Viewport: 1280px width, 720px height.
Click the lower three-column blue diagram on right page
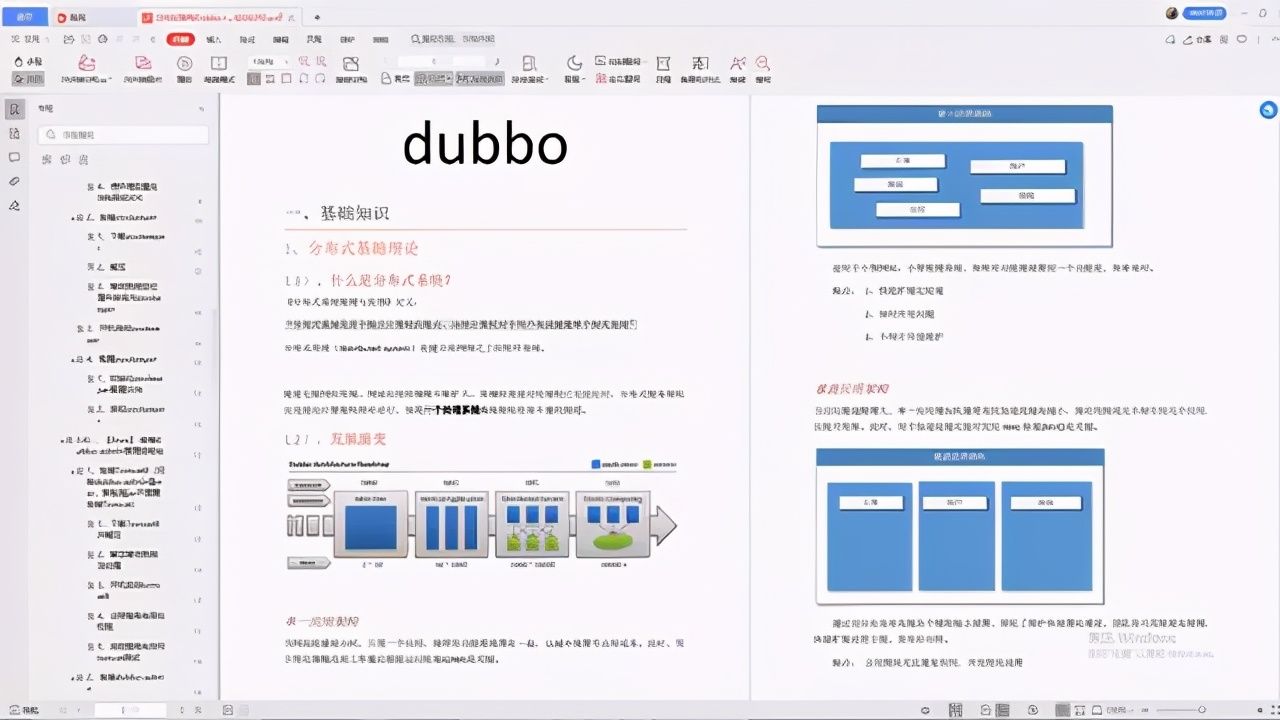[x=960, y=526]
